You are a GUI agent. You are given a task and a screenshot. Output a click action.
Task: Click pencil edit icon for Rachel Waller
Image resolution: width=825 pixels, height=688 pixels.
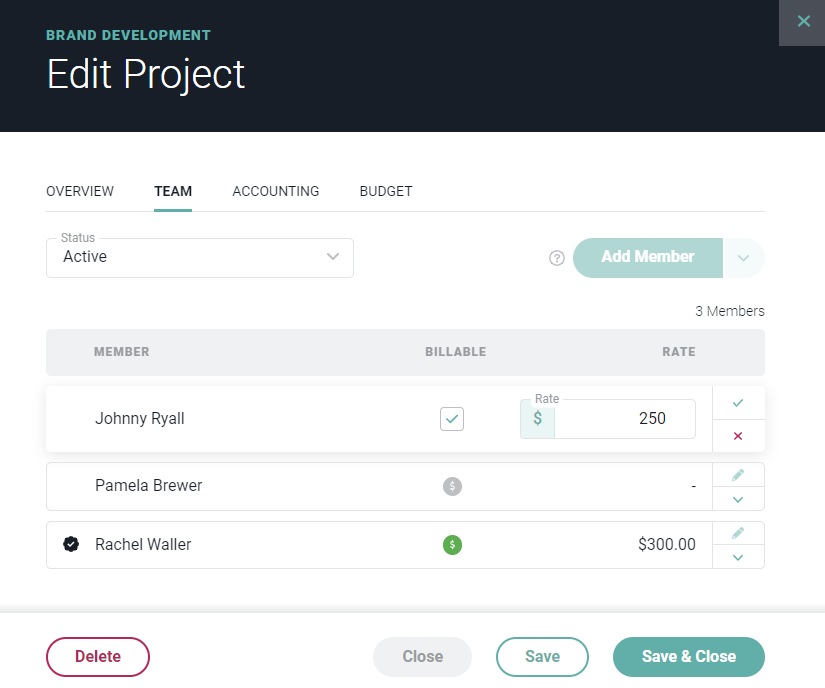pyautogui.click(x=738, y=533)
